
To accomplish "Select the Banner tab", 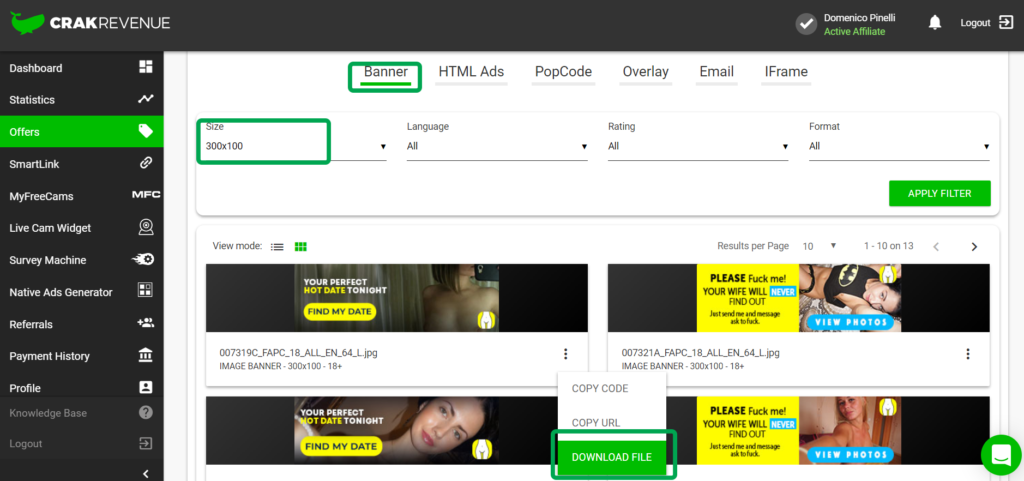I will pos(385,72).
